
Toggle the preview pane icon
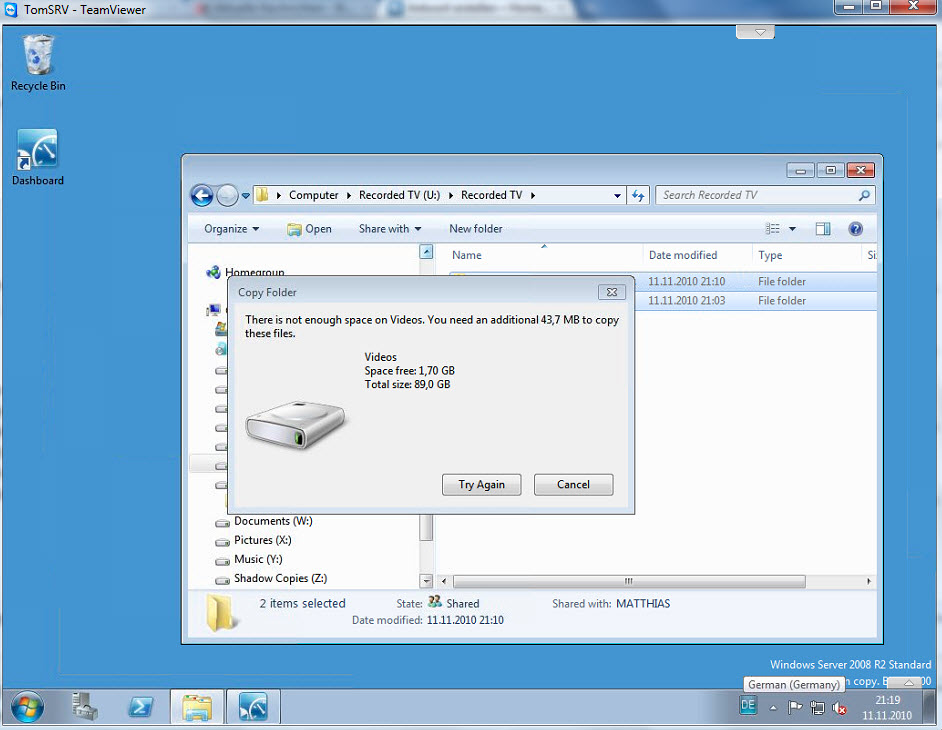pos(822,229)
